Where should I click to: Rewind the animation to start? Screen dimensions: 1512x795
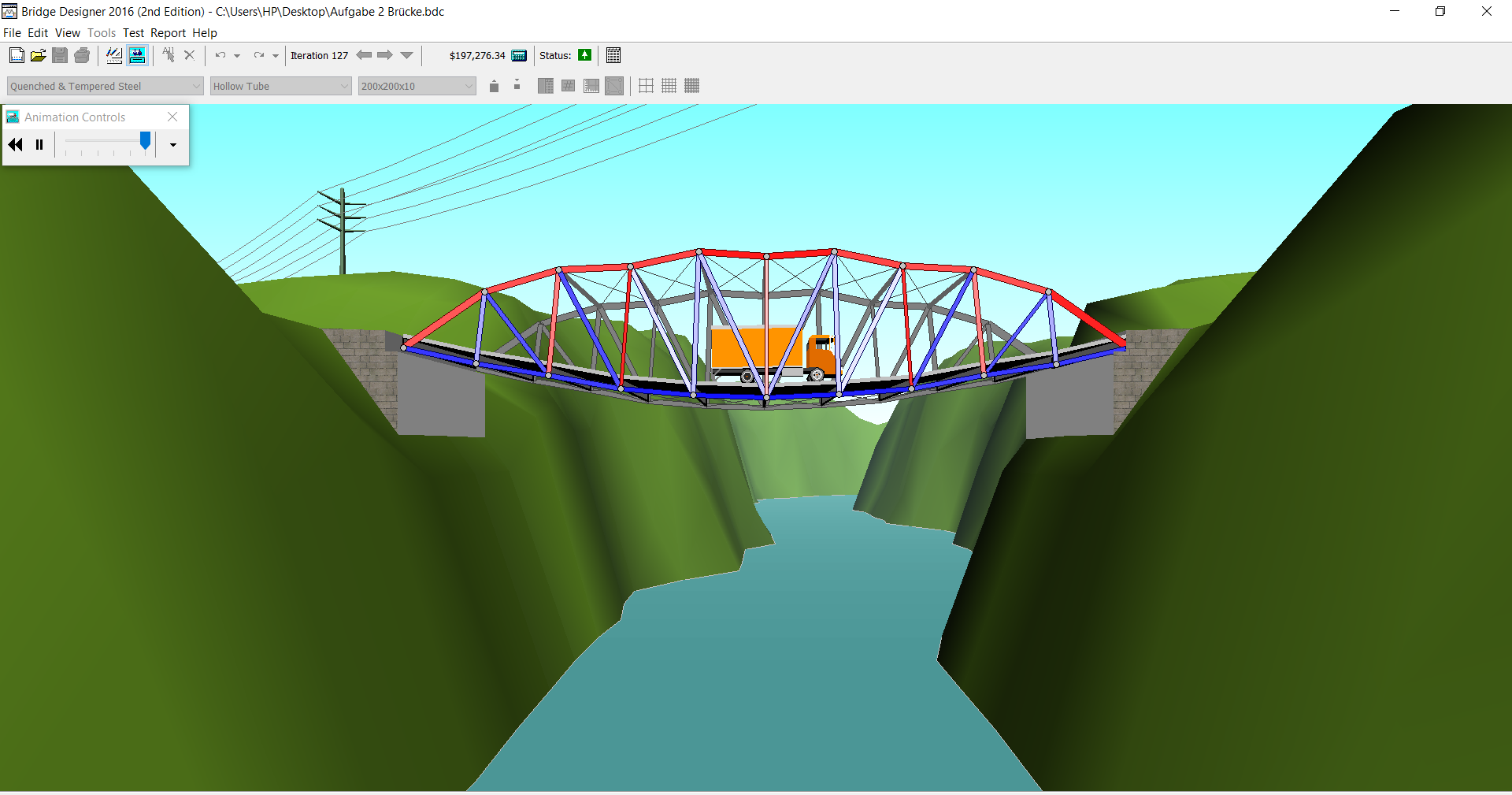(16, 145)
